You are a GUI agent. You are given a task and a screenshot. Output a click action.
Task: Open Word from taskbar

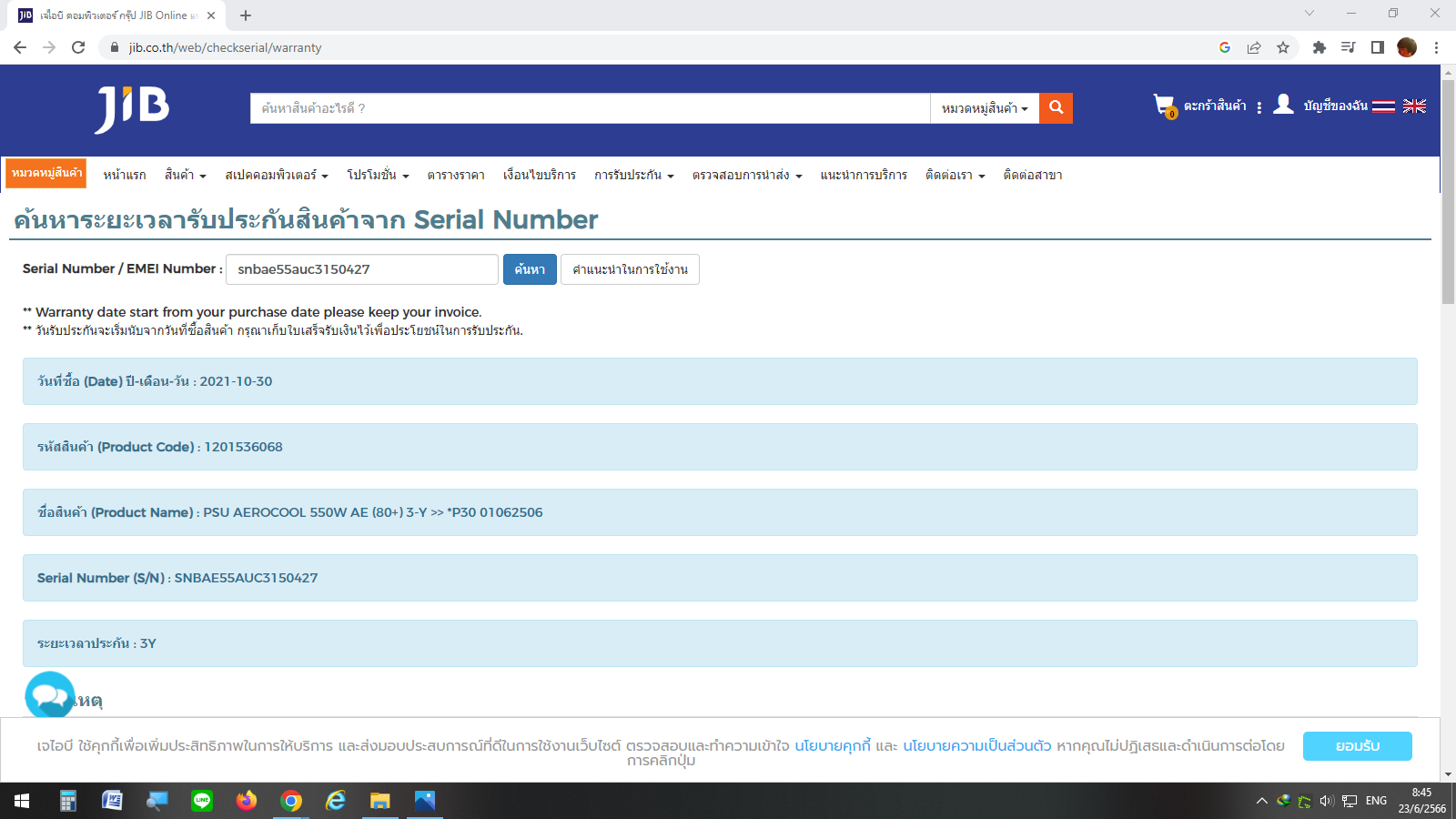112,801
